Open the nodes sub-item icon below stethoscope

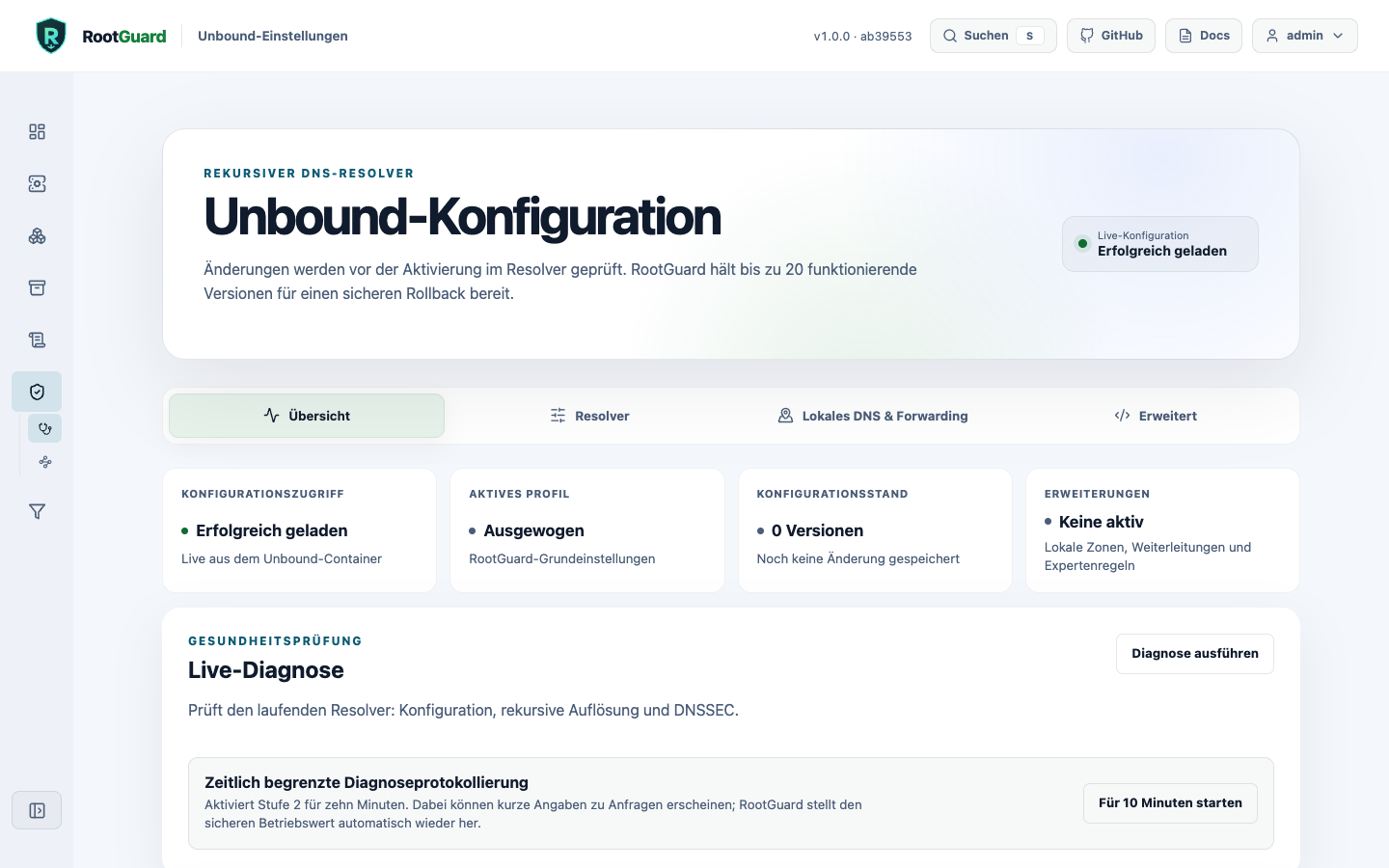44,462
